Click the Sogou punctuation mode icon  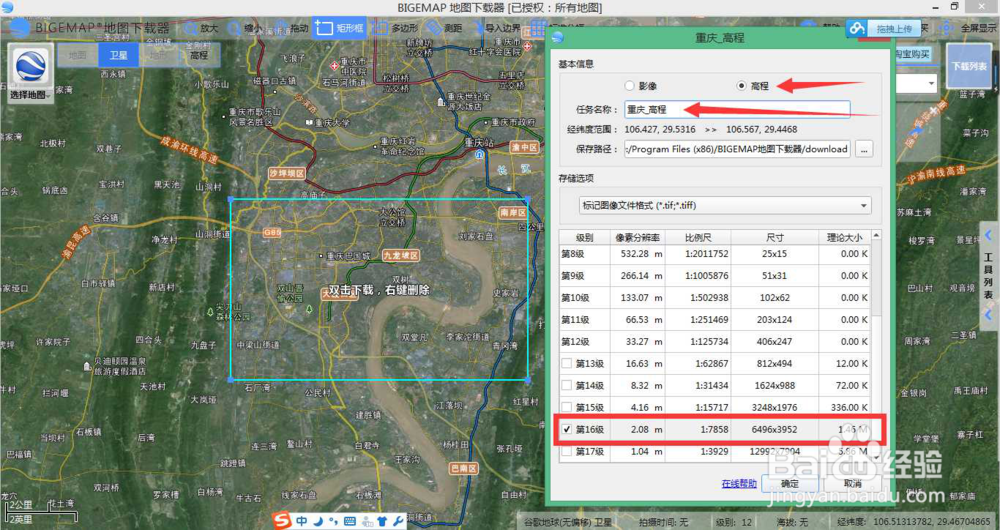[x=333, y=520]
